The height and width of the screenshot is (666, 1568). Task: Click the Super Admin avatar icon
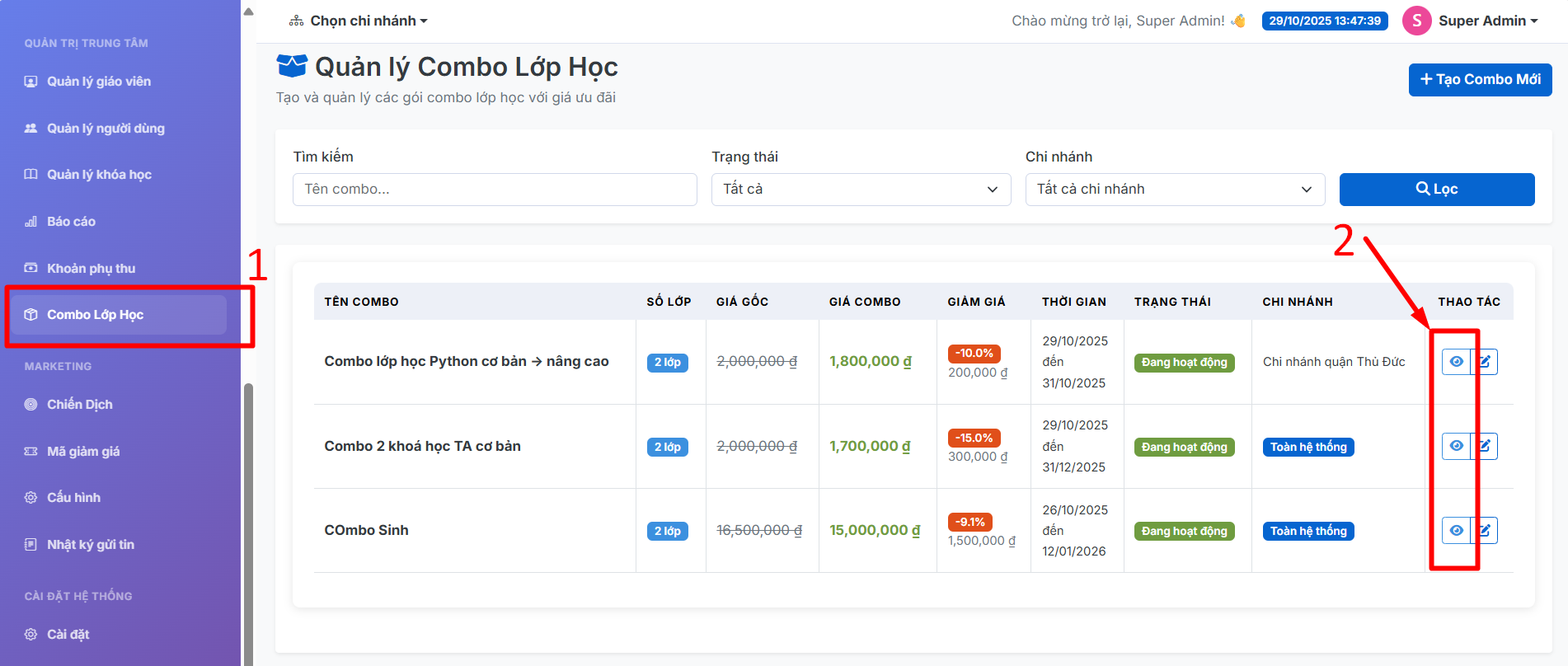coord(1416,21)
